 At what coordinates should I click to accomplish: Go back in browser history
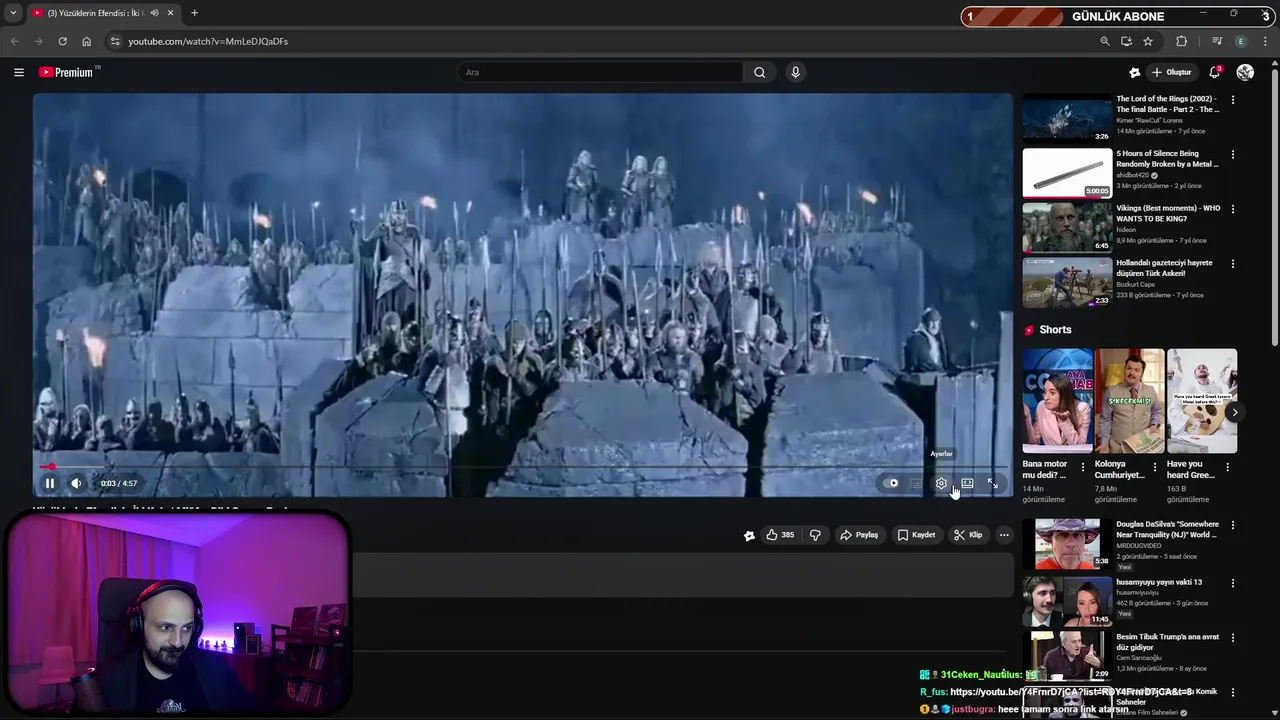(x=14, y=41)
